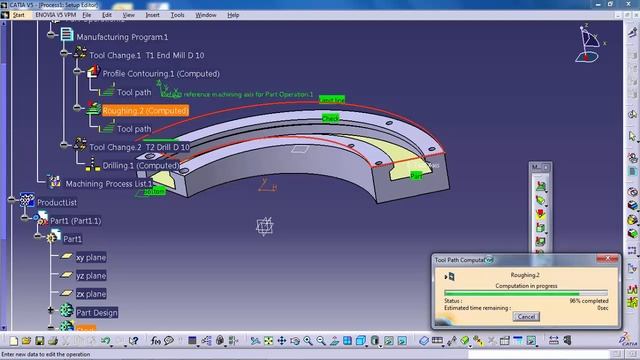Viewport: 640px width, 360px height.
Task: Click the measure-between icon in bottom toolbar
Action: pos(553,340)
